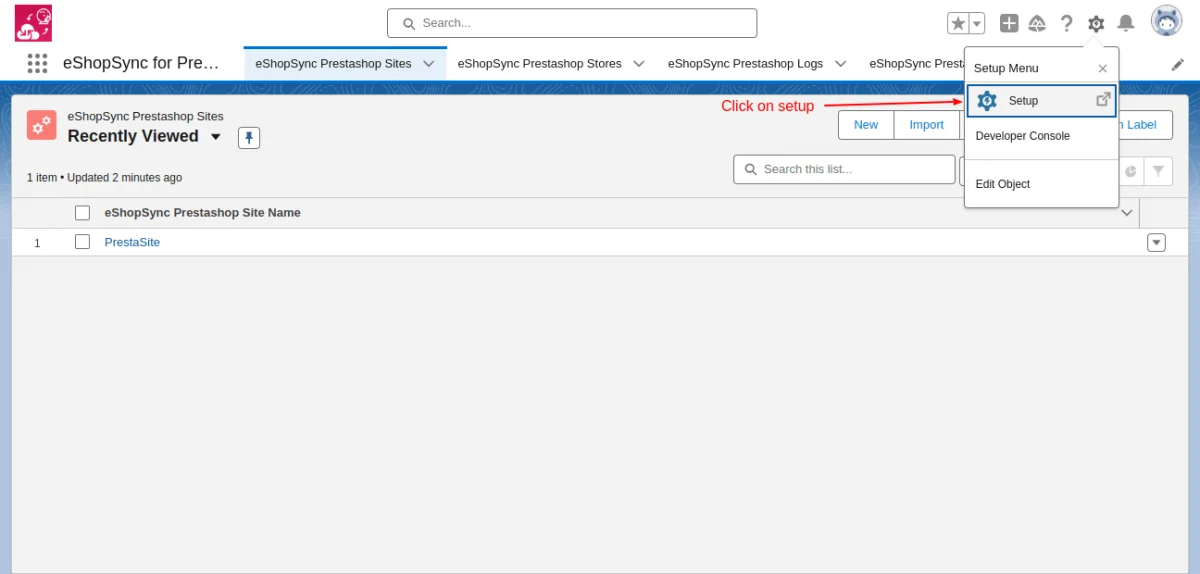Click the eShopSync logo at top left

pyautogui.click(x=33, y=23)
